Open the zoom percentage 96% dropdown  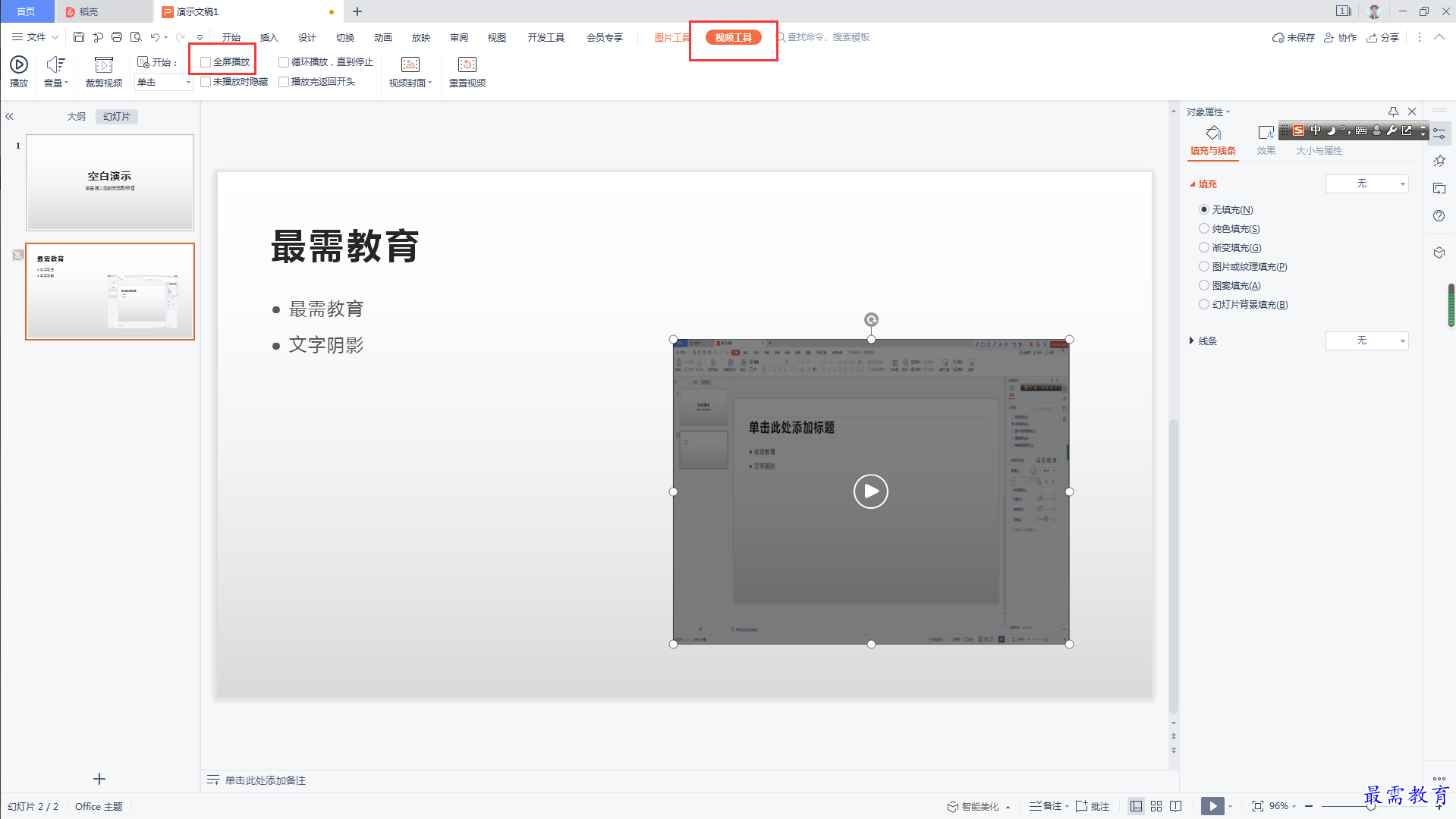[1282, 806]
